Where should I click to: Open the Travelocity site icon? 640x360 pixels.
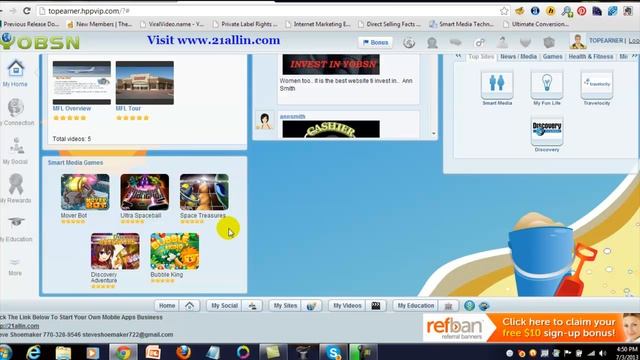point(597,84)
